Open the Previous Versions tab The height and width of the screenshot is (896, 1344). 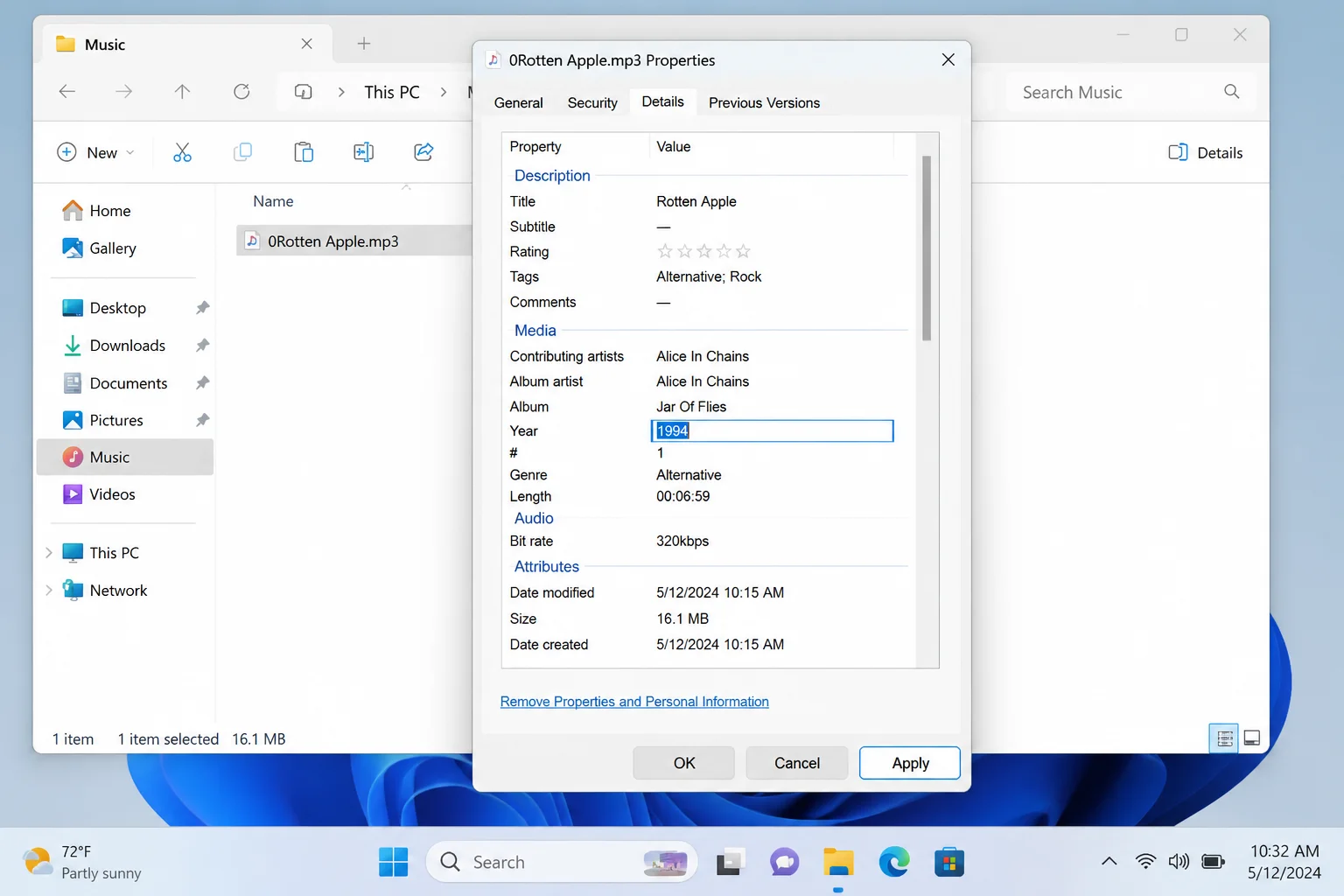[764, 103]
